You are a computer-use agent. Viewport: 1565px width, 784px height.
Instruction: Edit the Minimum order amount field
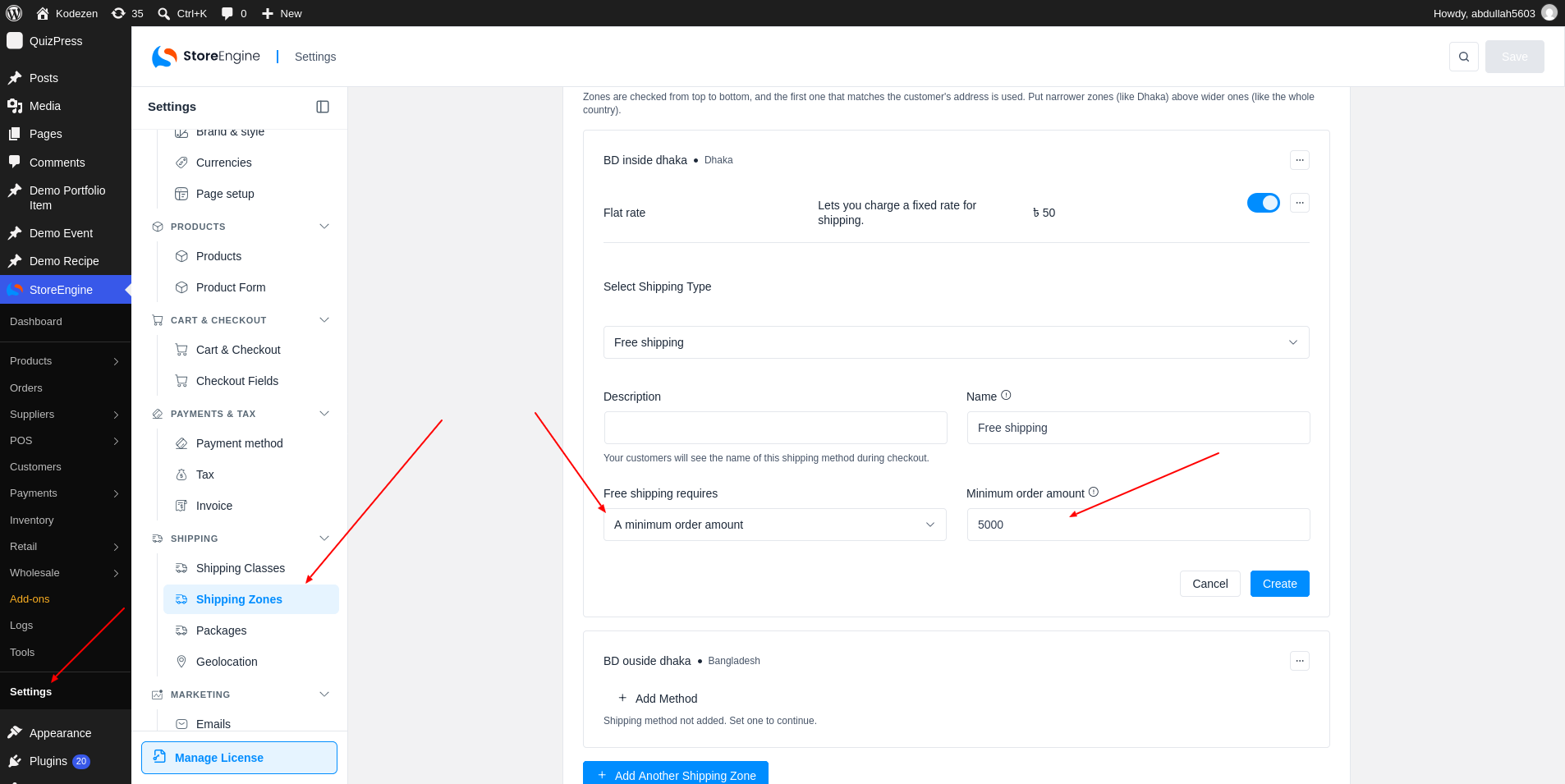tap(1139, 525)
